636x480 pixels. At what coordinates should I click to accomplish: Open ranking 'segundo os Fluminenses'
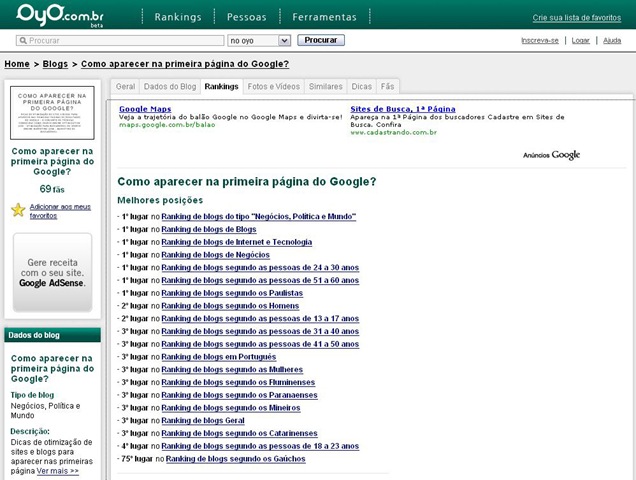238,382
